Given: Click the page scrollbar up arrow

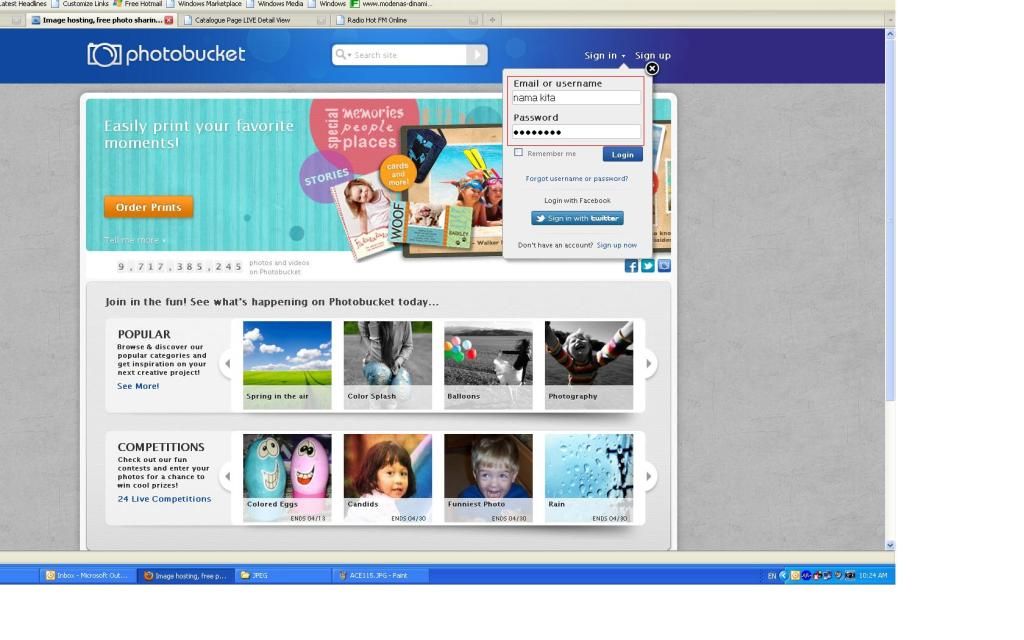Looking at the screenshot, I should (889, 34).
